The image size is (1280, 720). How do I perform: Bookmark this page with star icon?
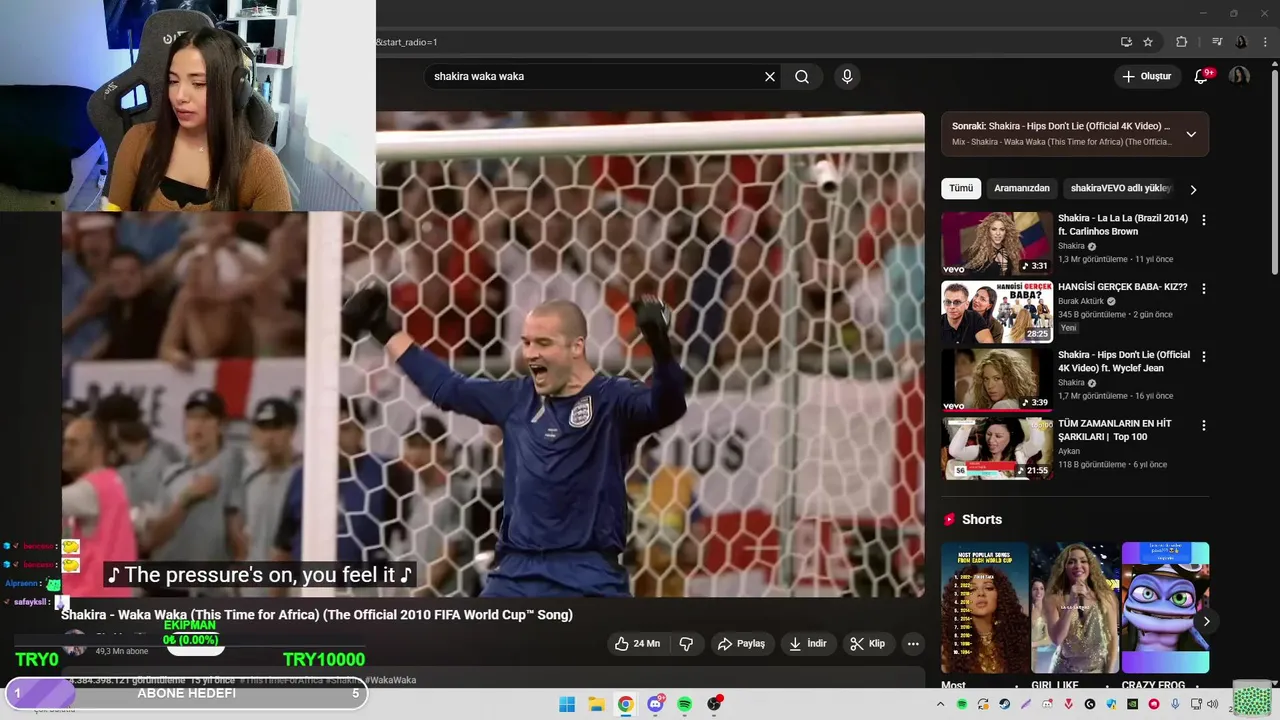tap(1148, 42)
